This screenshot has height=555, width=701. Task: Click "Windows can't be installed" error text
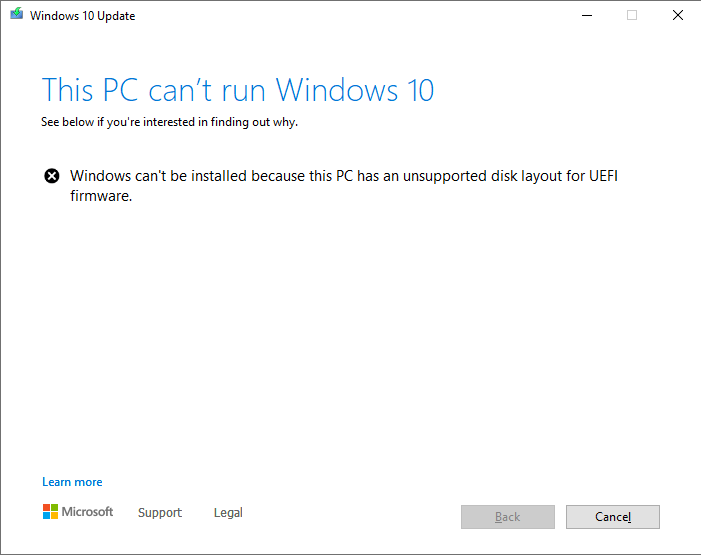pyautogui.click(x=159, y=177)
